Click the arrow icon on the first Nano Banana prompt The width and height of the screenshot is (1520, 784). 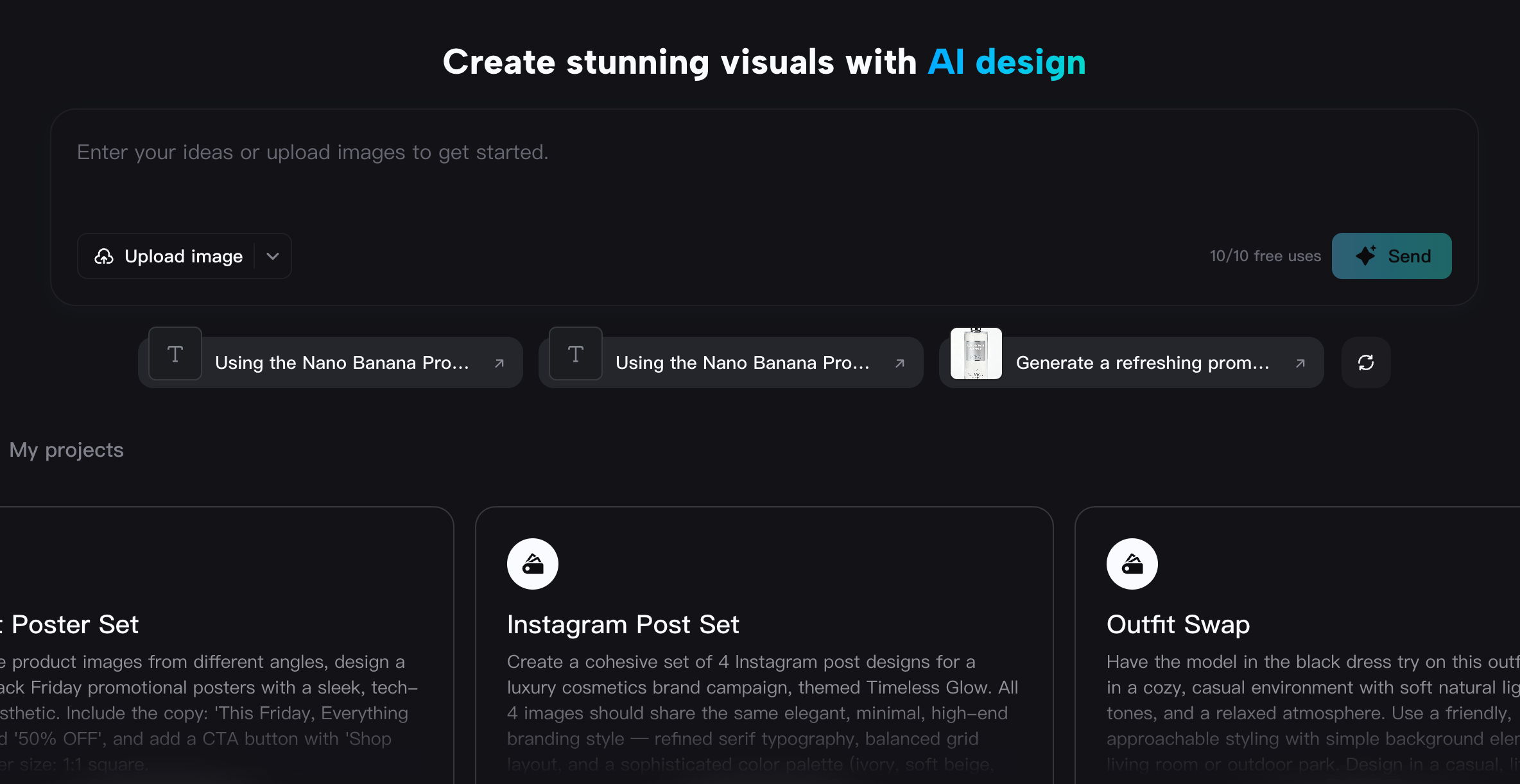pyautogui.click(x=500, y=362)
